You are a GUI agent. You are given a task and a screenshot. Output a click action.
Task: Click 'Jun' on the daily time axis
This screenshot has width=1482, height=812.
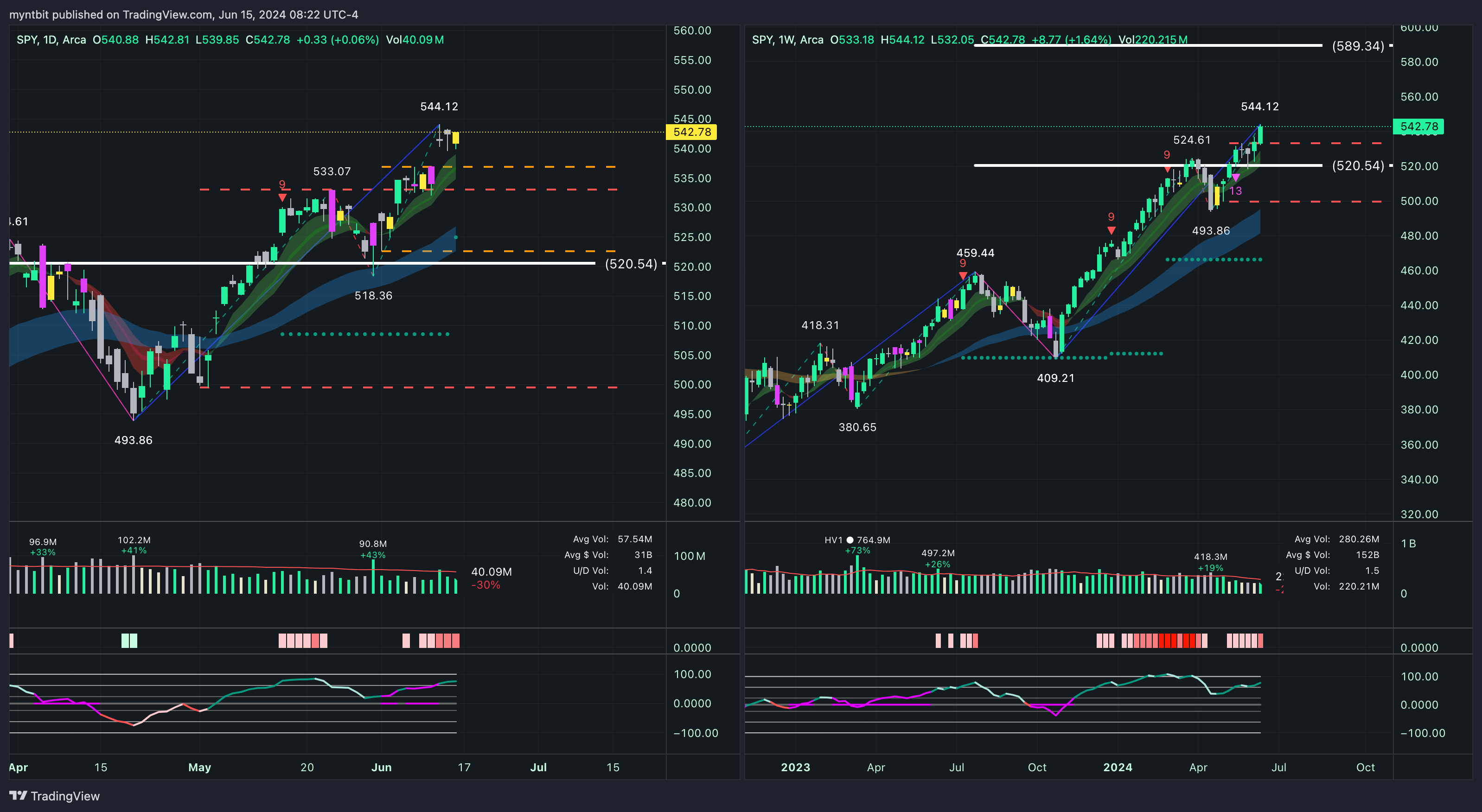382,767
